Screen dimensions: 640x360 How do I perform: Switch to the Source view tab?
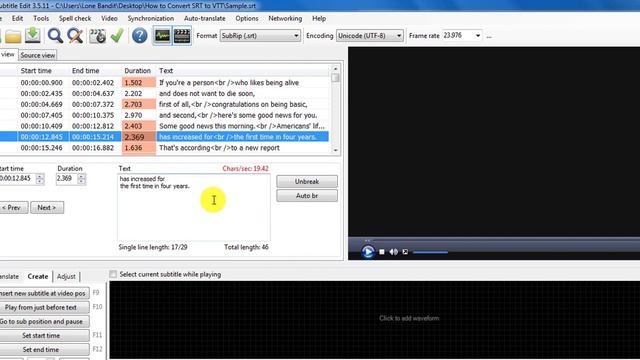tap(38, 55)
